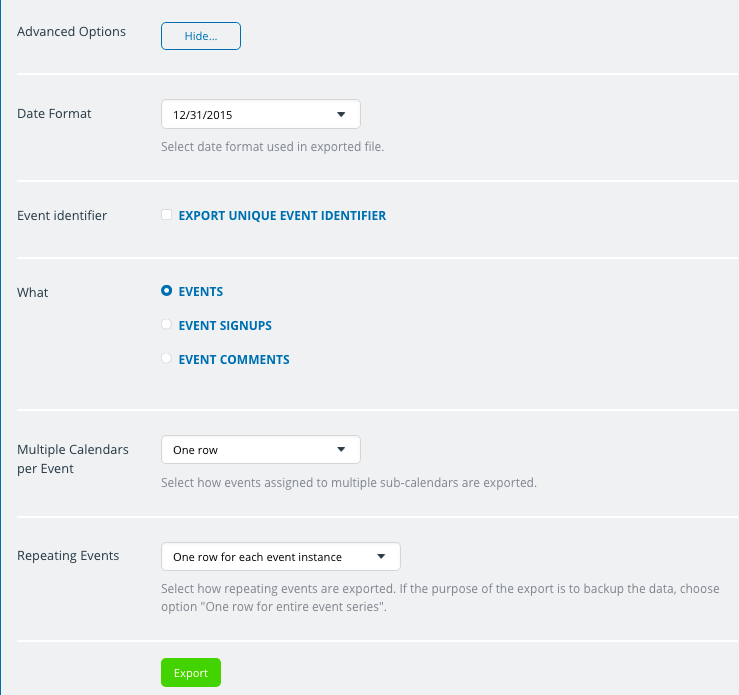
Task: Enable the unique event identifier checkbox
Action: [166, 215]
